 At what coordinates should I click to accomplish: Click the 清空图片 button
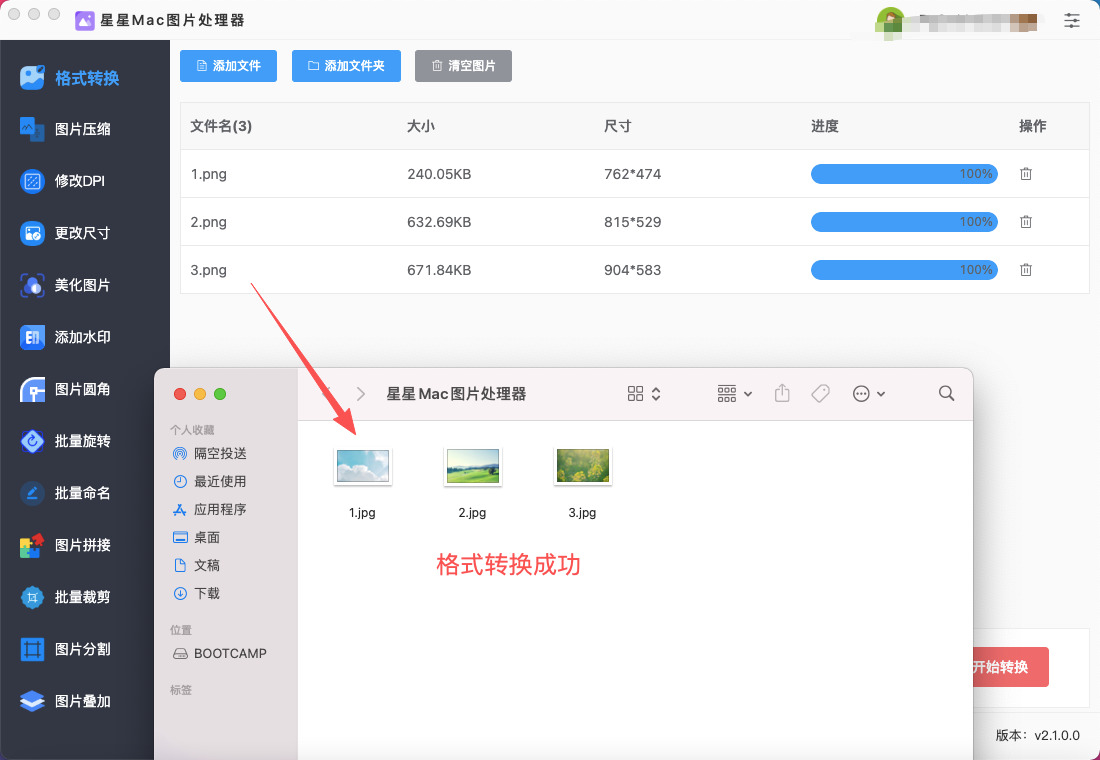[x=463, y=66]
